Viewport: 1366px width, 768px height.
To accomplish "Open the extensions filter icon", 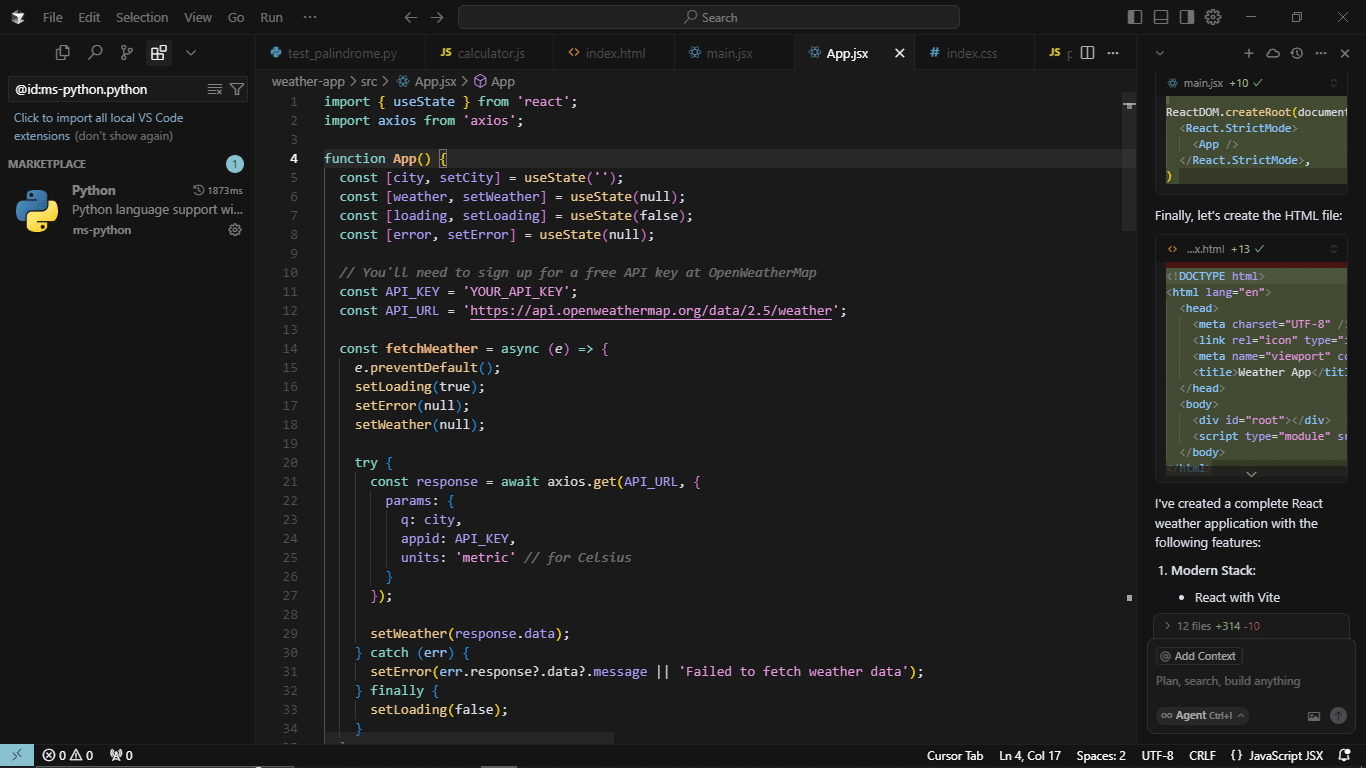I will (237, 89).
